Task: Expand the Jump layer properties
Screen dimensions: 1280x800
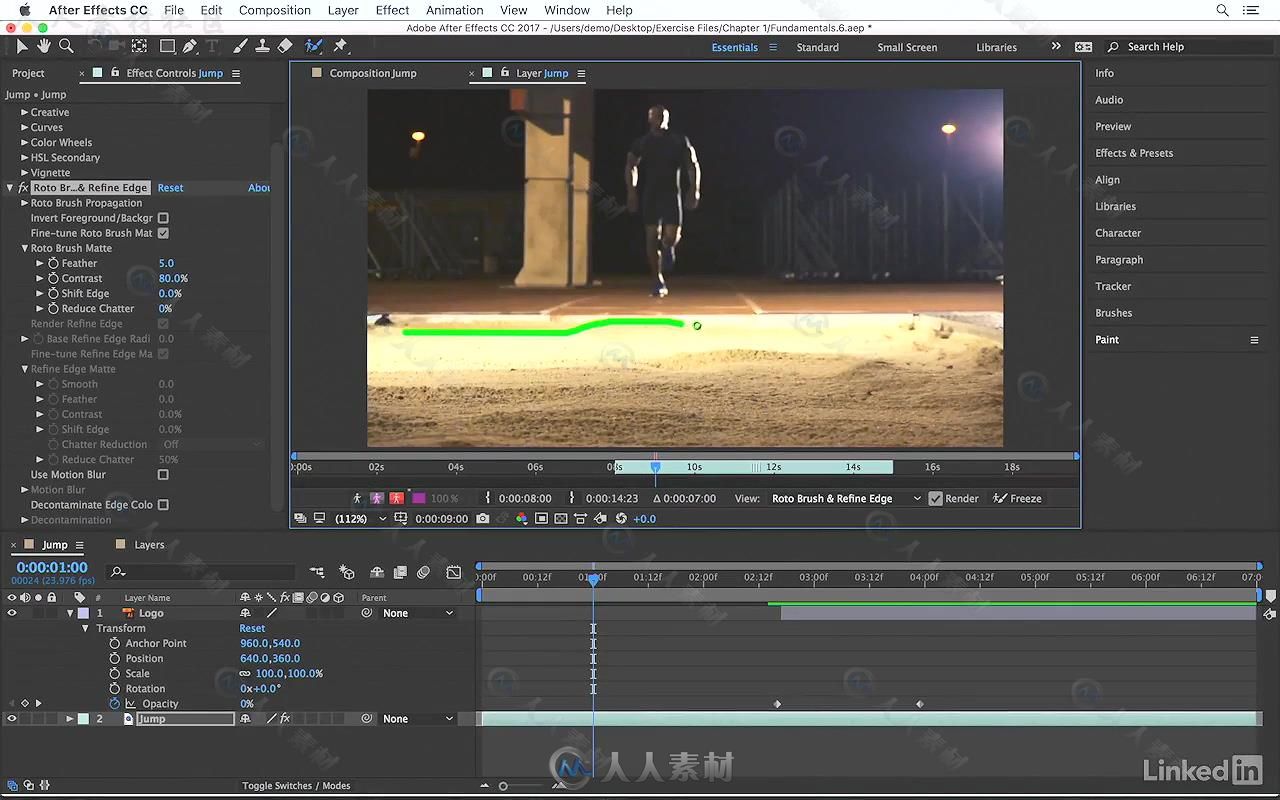Action: coord(70,718)
